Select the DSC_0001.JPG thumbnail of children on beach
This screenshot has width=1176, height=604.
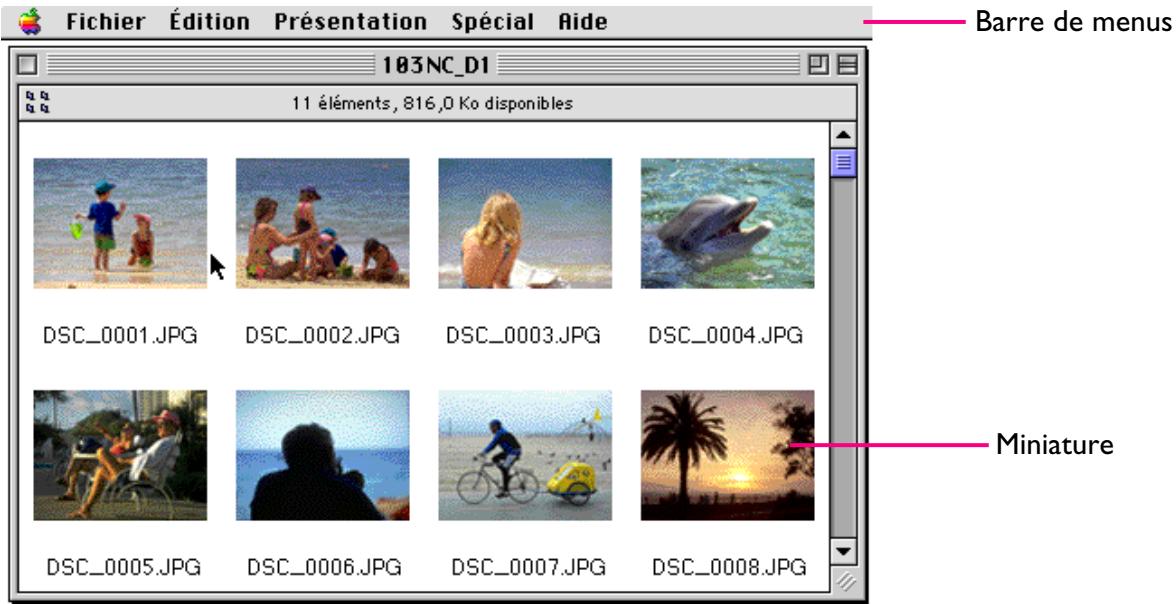120,223
